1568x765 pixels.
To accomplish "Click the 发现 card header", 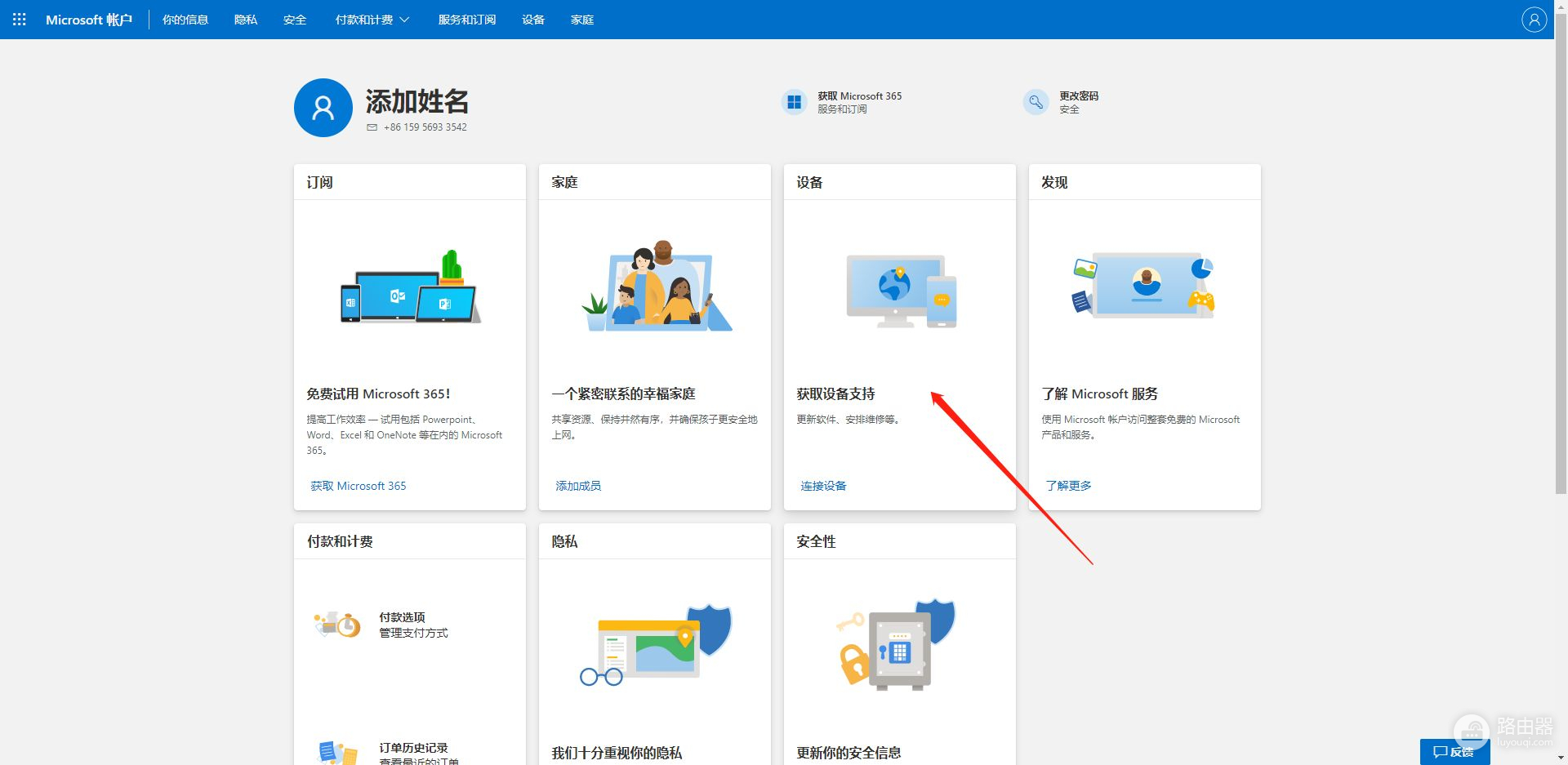I will tap(1054, 182).
